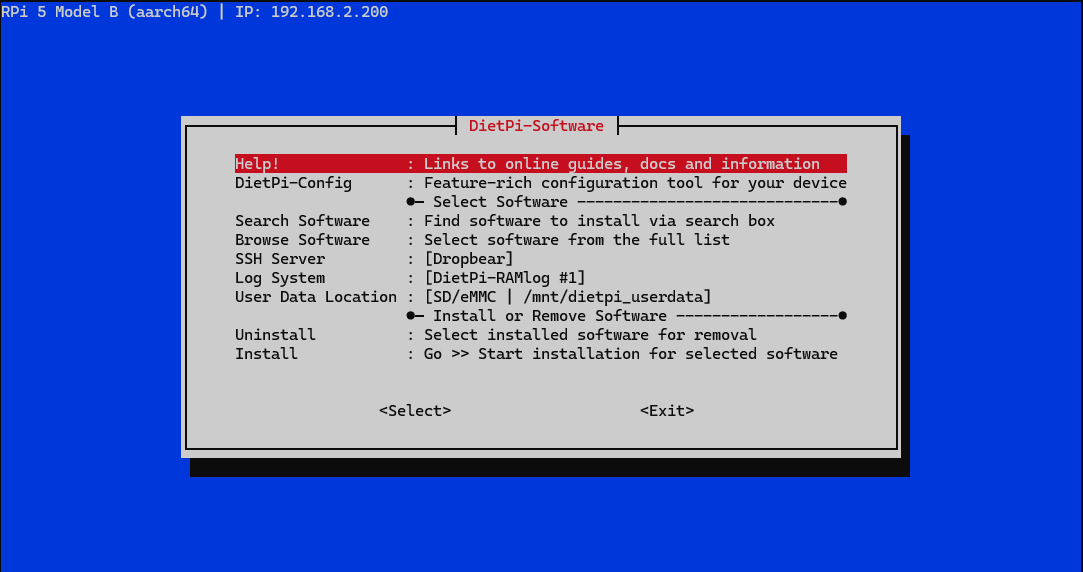This screenshot has width=1083, height=572.
Task: Click the <Select> button
Action: click(415, 411)
